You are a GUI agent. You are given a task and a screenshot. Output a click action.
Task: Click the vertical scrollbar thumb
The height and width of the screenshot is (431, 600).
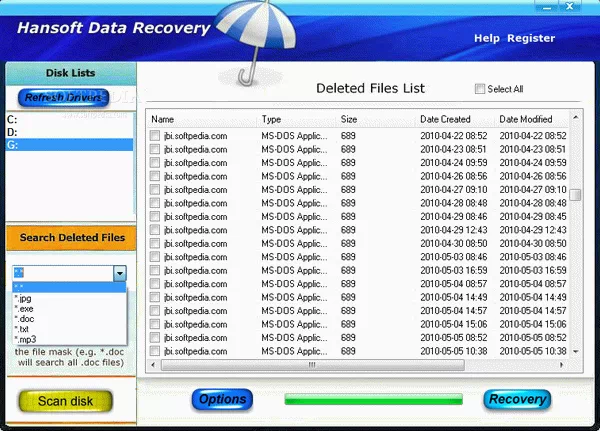(x=575, y=194)
